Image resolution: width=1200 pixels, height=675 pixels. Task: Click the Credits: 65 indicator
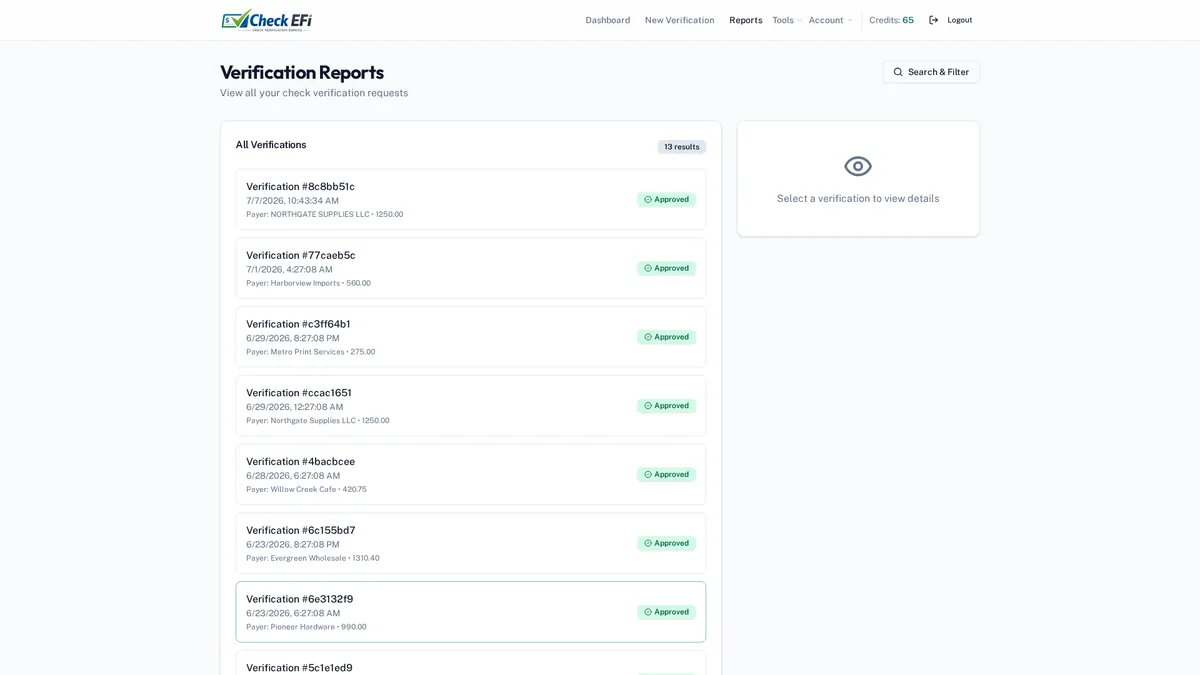pos(891,20)
